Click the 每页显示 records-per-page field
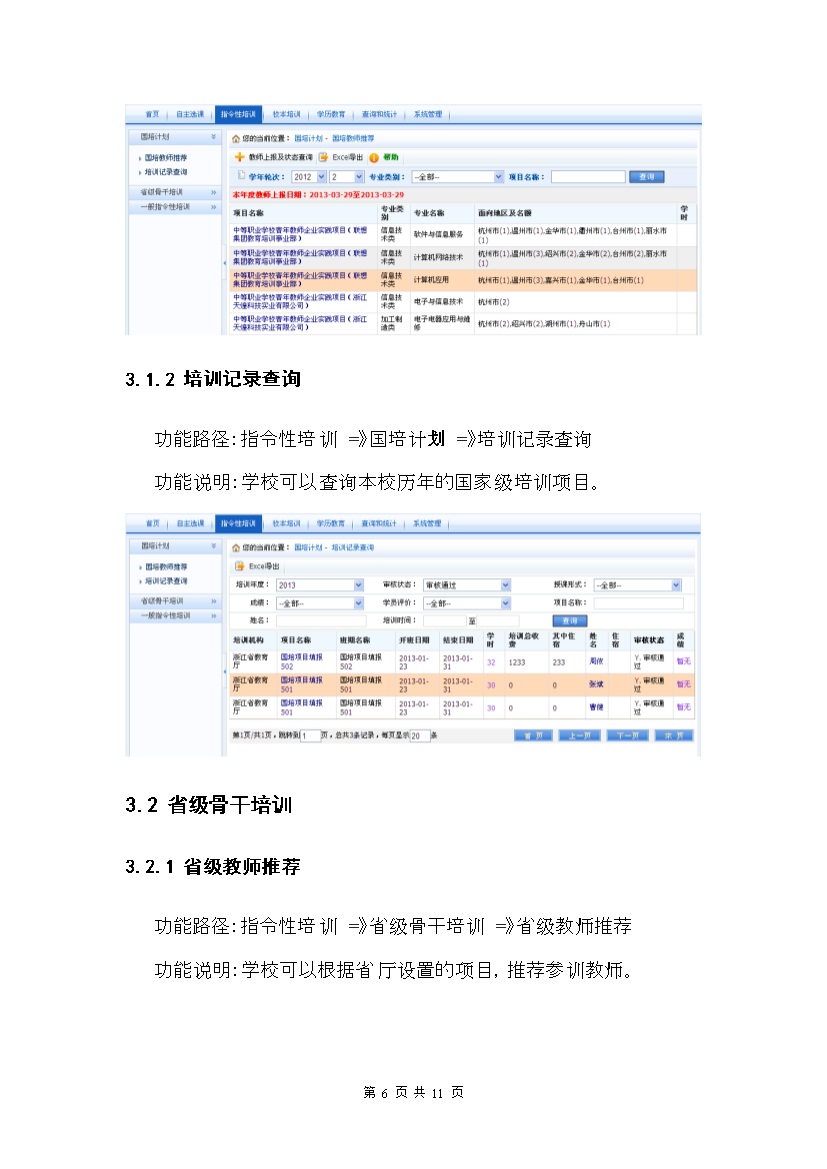The image size is (827, 1169). tap(419, 735)
